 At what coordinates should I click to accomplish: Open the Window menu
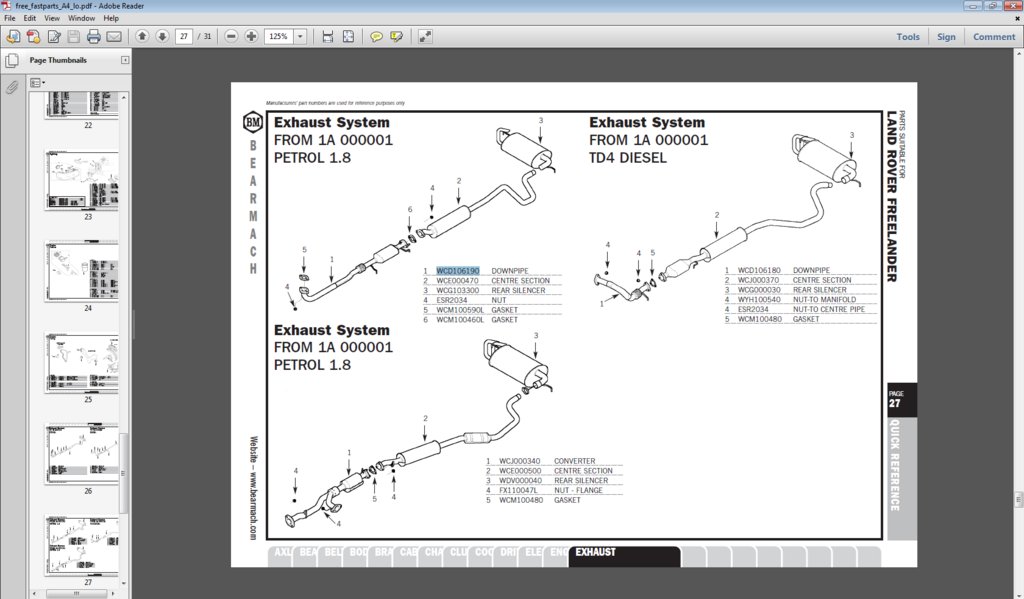(82, 18)
